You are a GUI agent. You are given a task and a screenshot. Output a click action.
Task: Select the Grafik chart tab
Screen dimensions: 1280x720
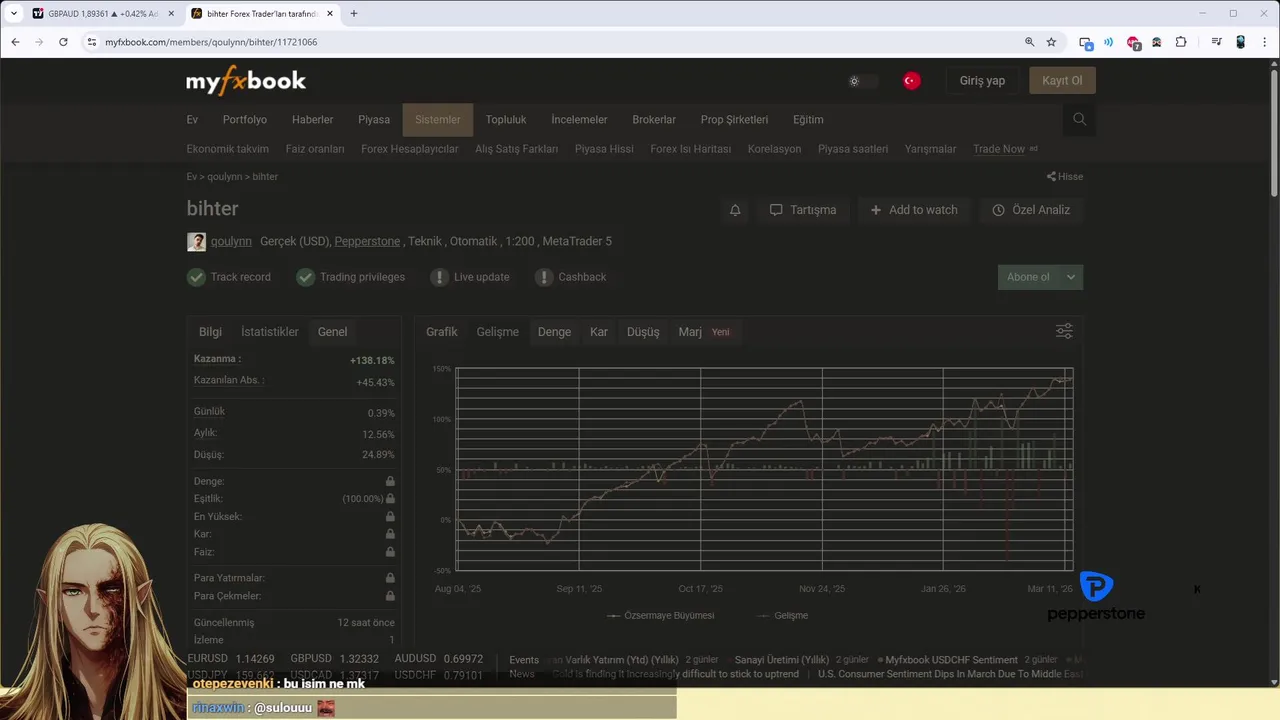coord(442,332)
